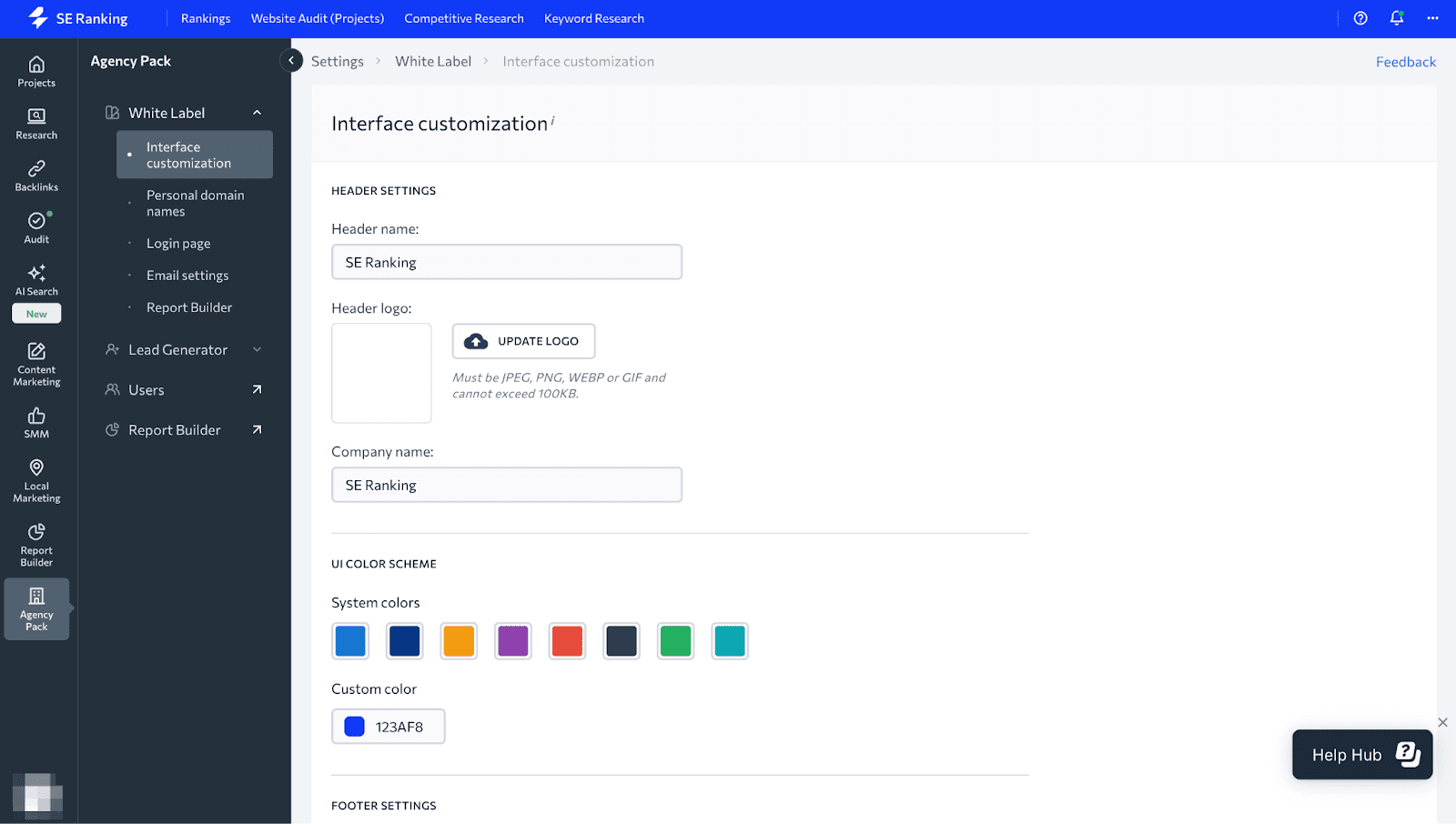Open the notifications bell
This screenshot has height=824, width=1456.
[x=1397, y=18]
